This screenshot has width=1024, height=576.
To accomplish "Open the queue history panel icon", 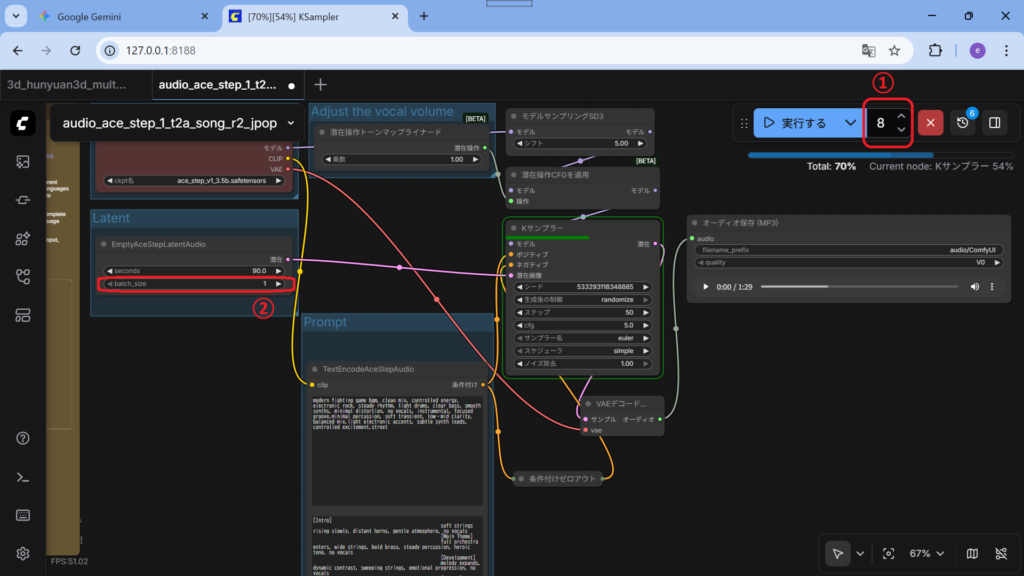I will tap(962, 123).
